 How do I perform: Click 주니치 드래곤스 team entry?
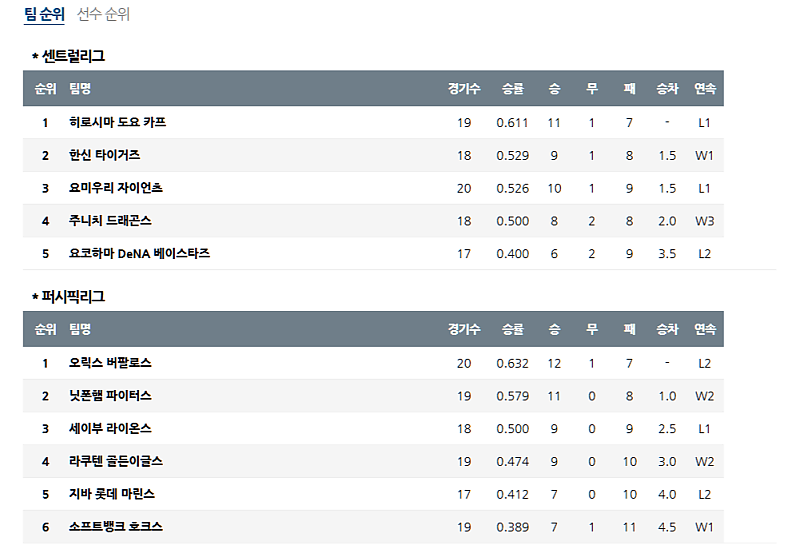point(110,220)
